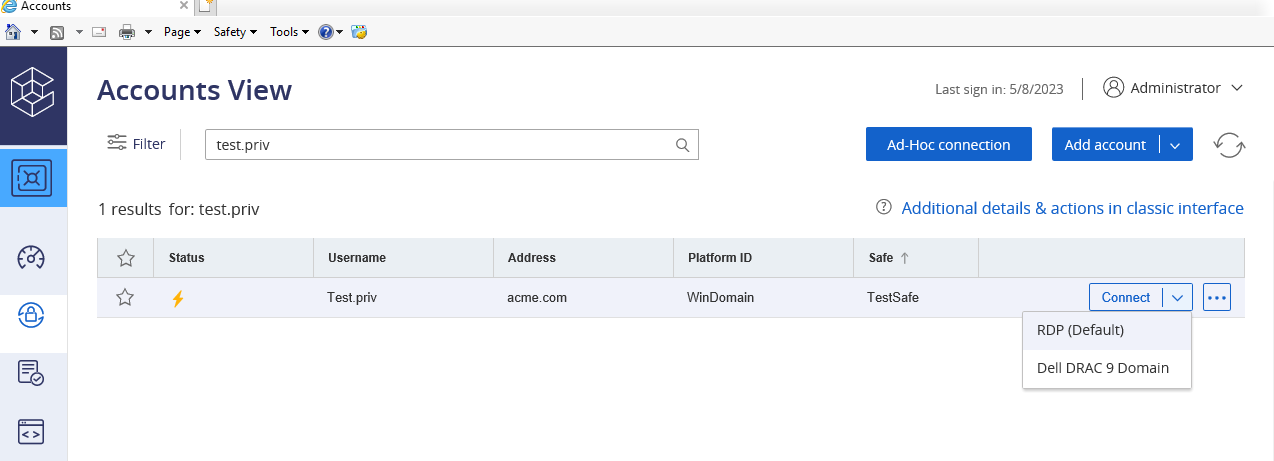Click the RSS feeds toolbar icon

(58, 32)
